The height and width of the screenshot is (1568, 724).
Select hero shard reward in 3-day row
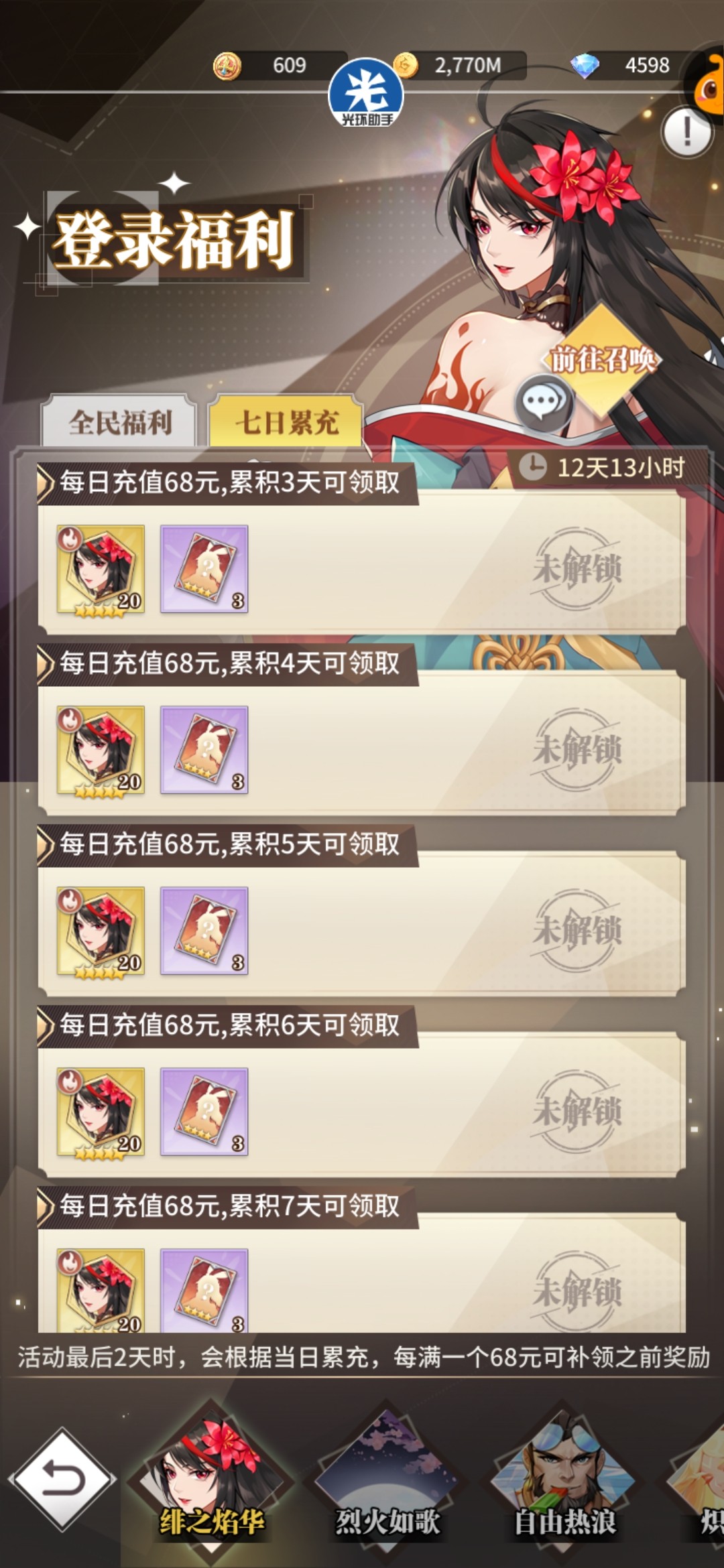[x=101, y=570]
